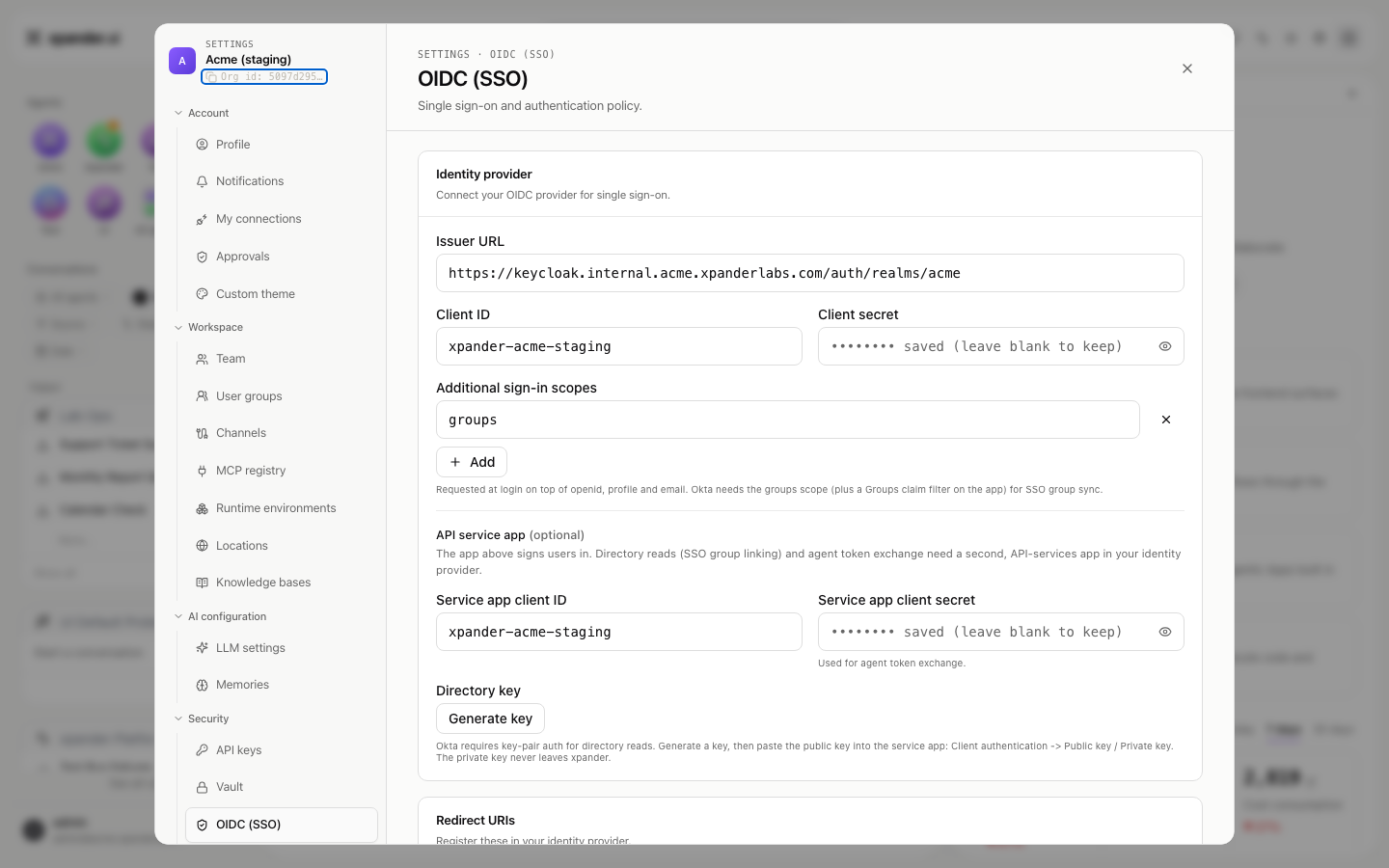Open Team via its people icon
The image size is (1389, 868).
pos(203,359)
